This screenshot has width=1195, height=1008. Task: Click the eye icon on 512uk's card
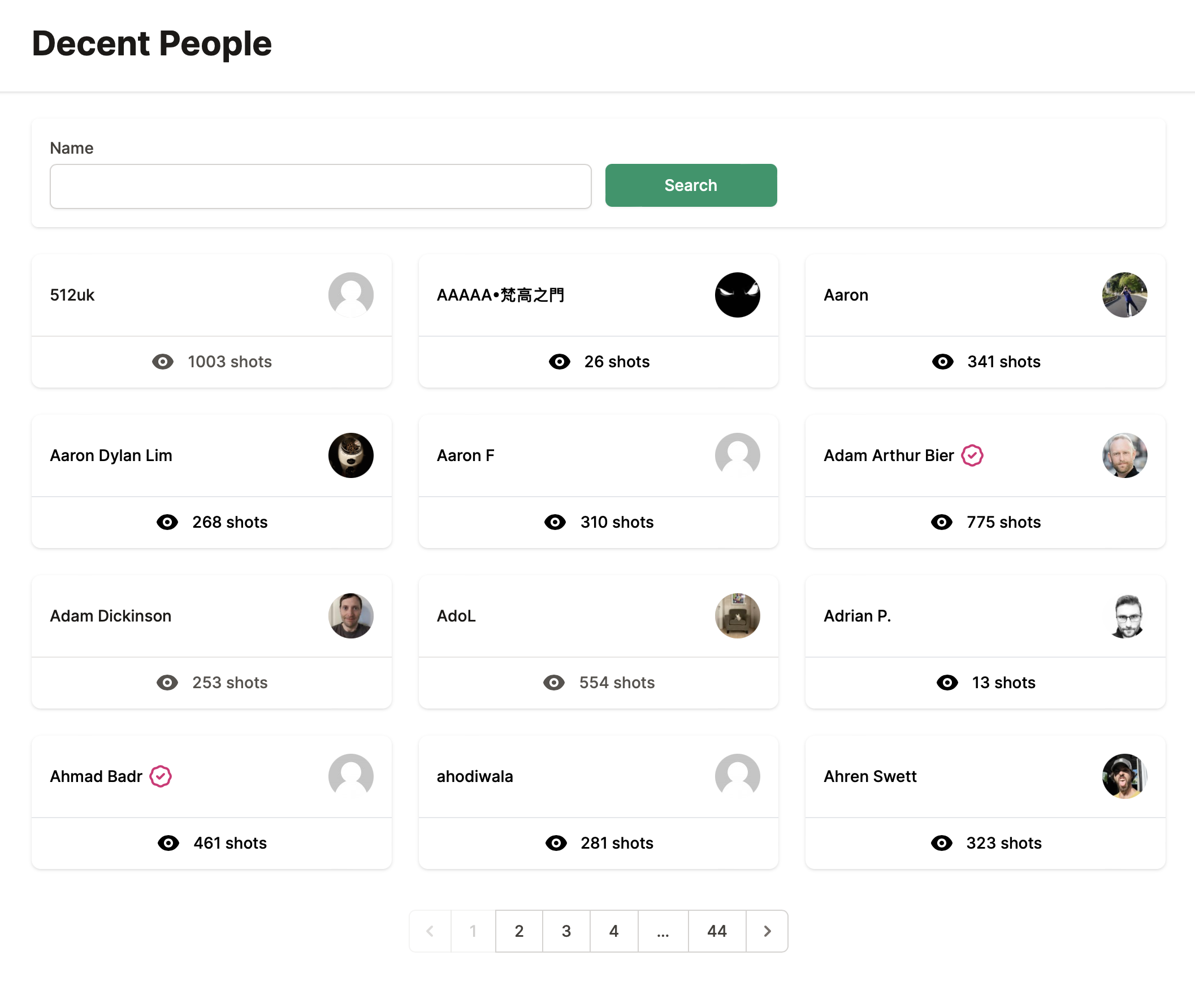click(163, 362)
